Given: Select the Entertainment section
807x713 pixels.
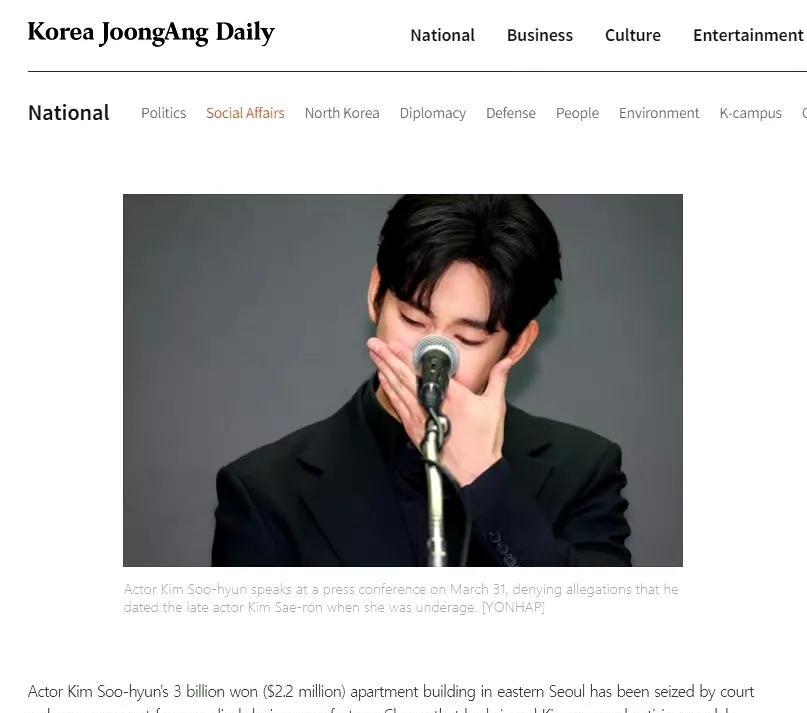Looking at the screenshot, I should pyautogui.click(x=748, y=35).
